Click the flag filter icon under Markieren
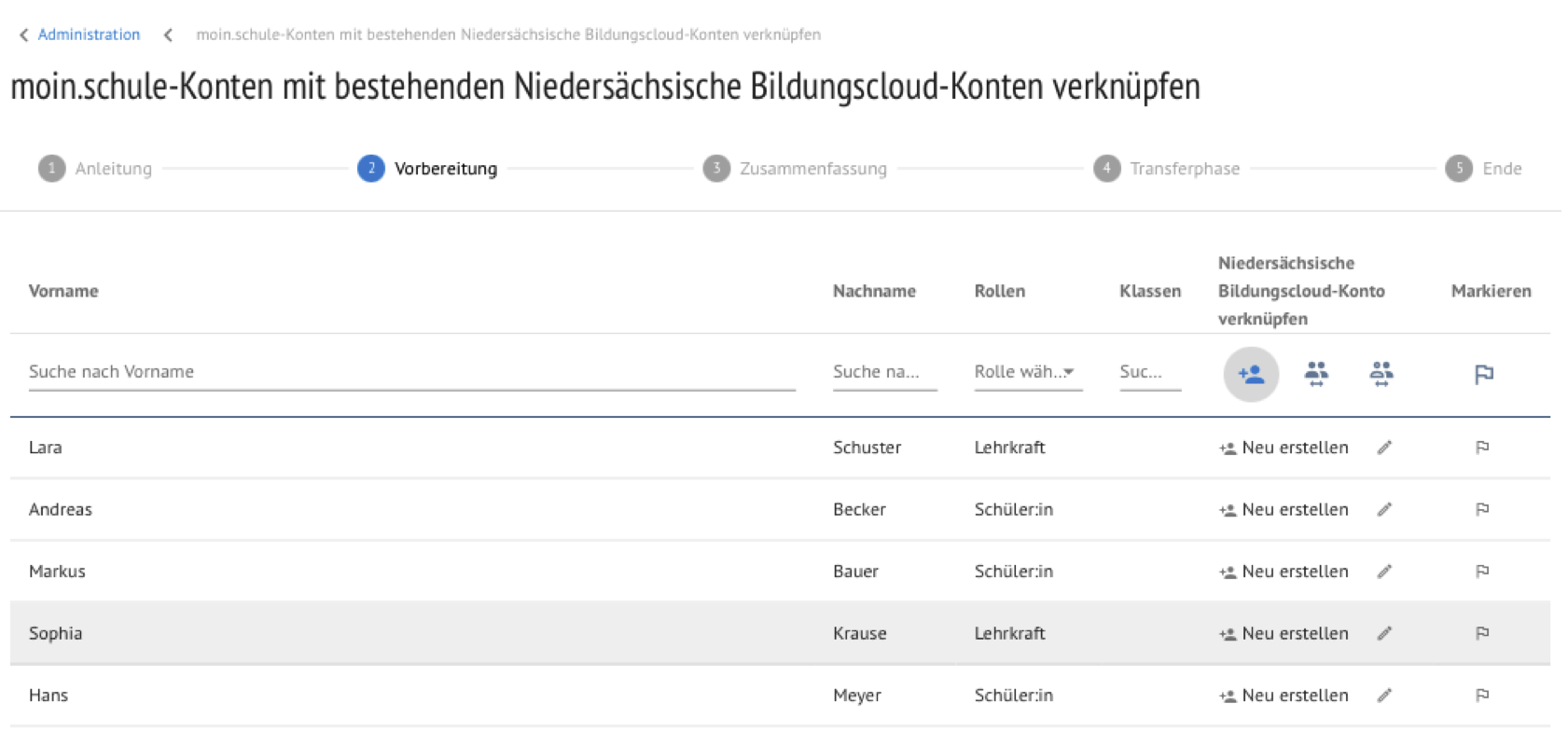The image size is (1568, 745). (1483, 374)
